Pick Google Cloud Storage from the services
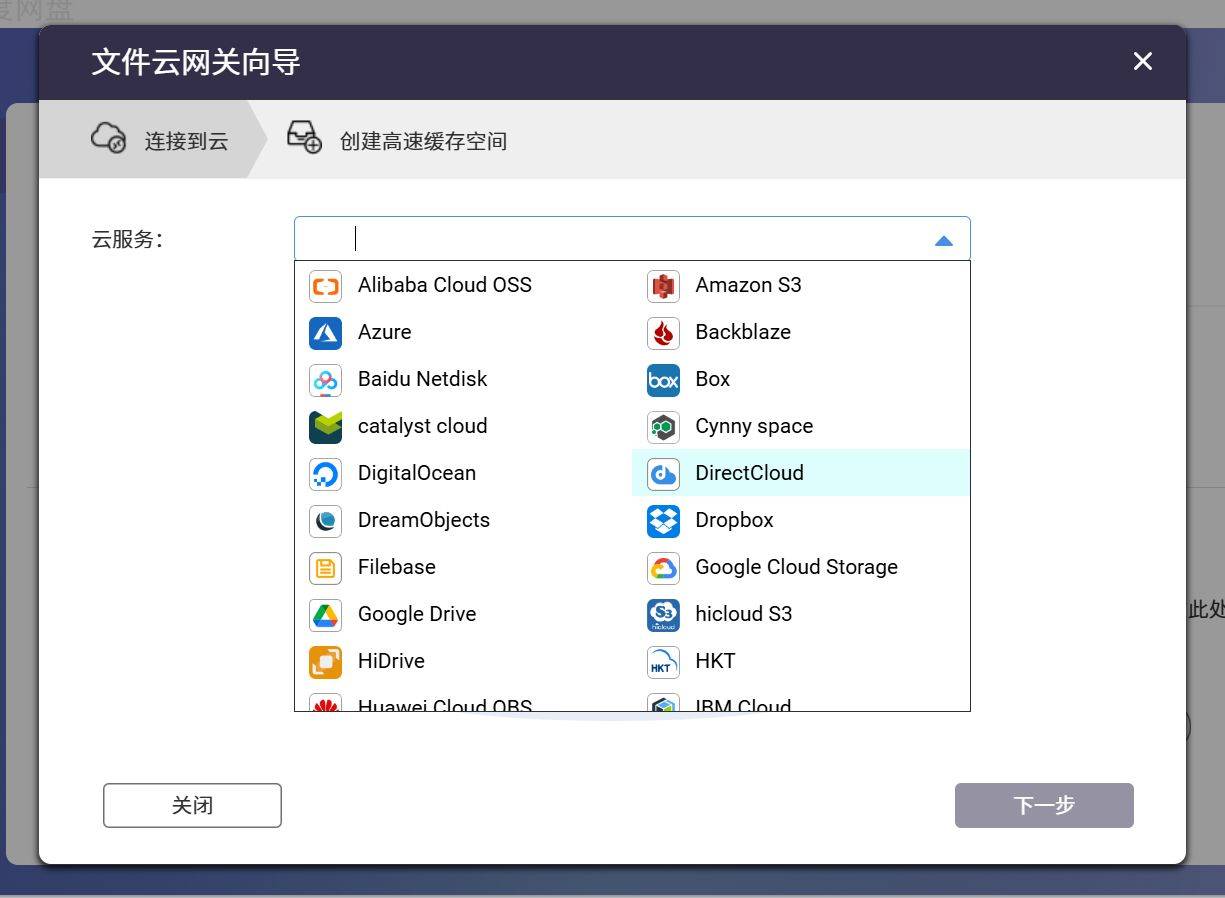This screenshot has height=898, width=1225. tap(801, 567)
